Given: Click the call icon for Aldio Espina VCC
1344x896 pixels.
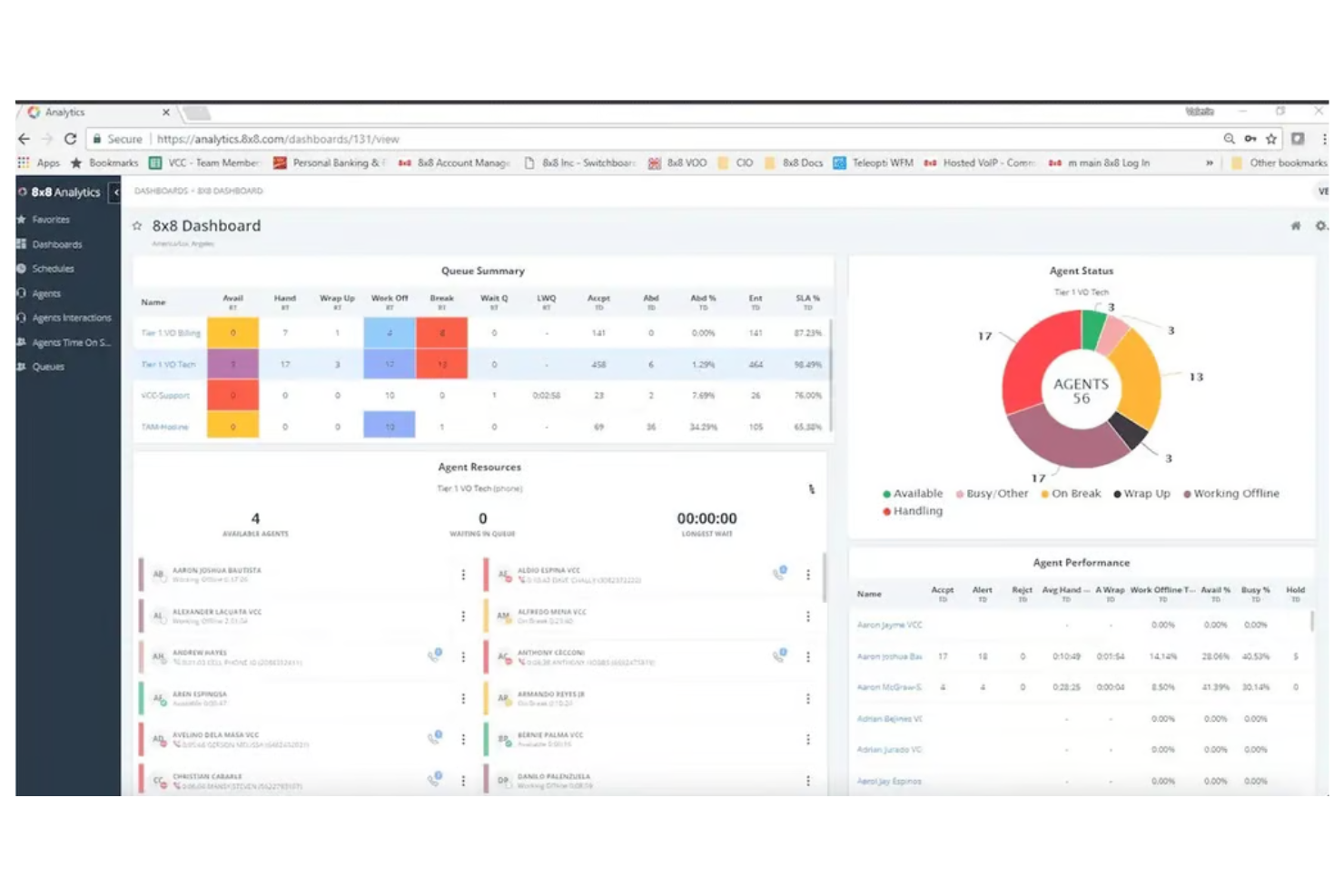Looking at the screenshot, I should (780, 573).
